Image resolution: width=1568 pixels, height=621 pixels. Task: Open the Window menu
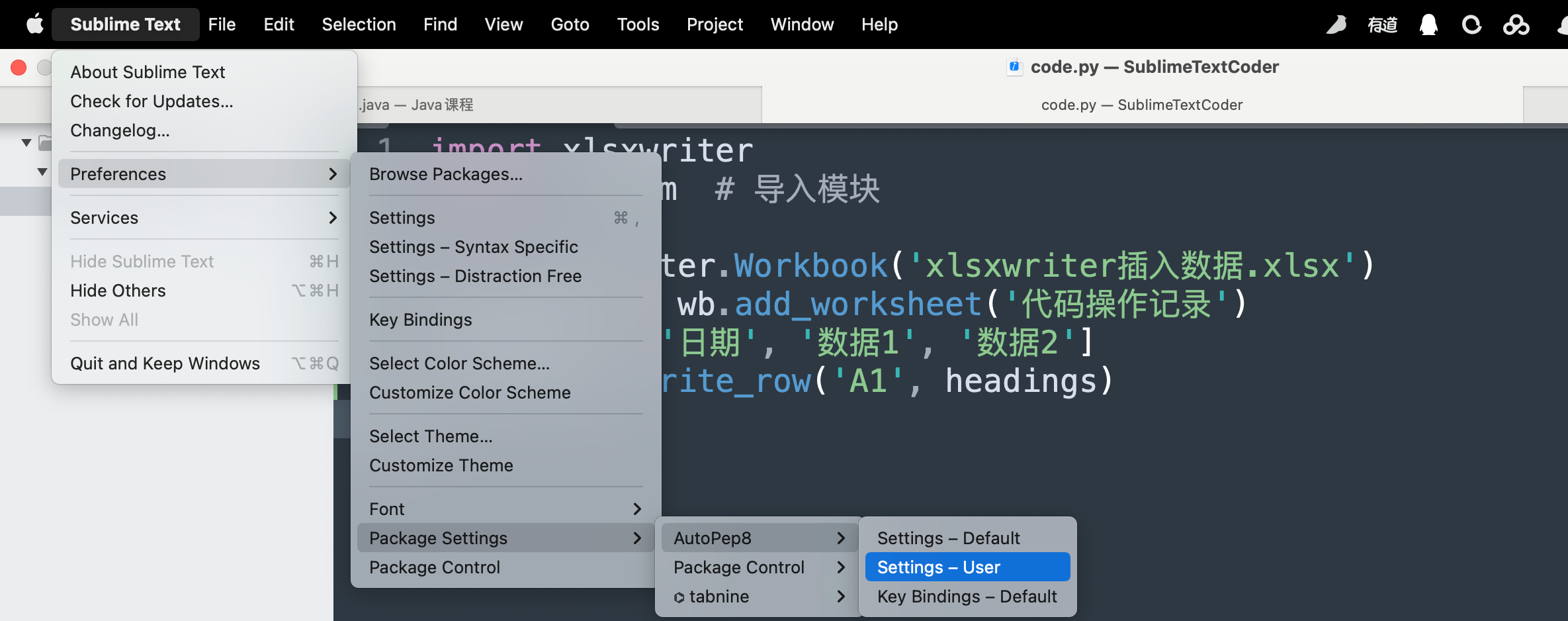802,24
